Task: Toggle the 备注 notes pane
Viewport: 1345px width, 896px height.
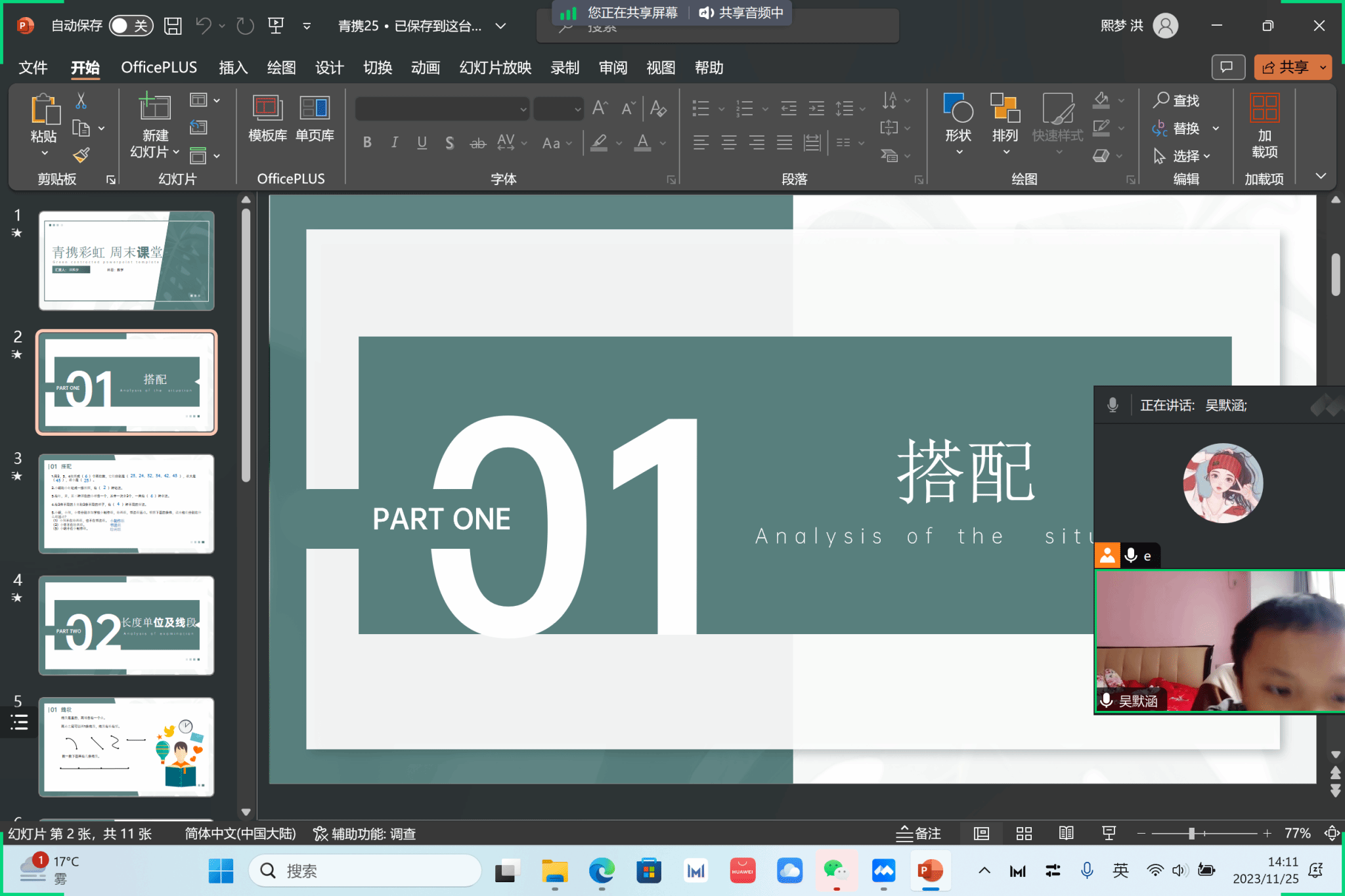Action: (919, 834)
